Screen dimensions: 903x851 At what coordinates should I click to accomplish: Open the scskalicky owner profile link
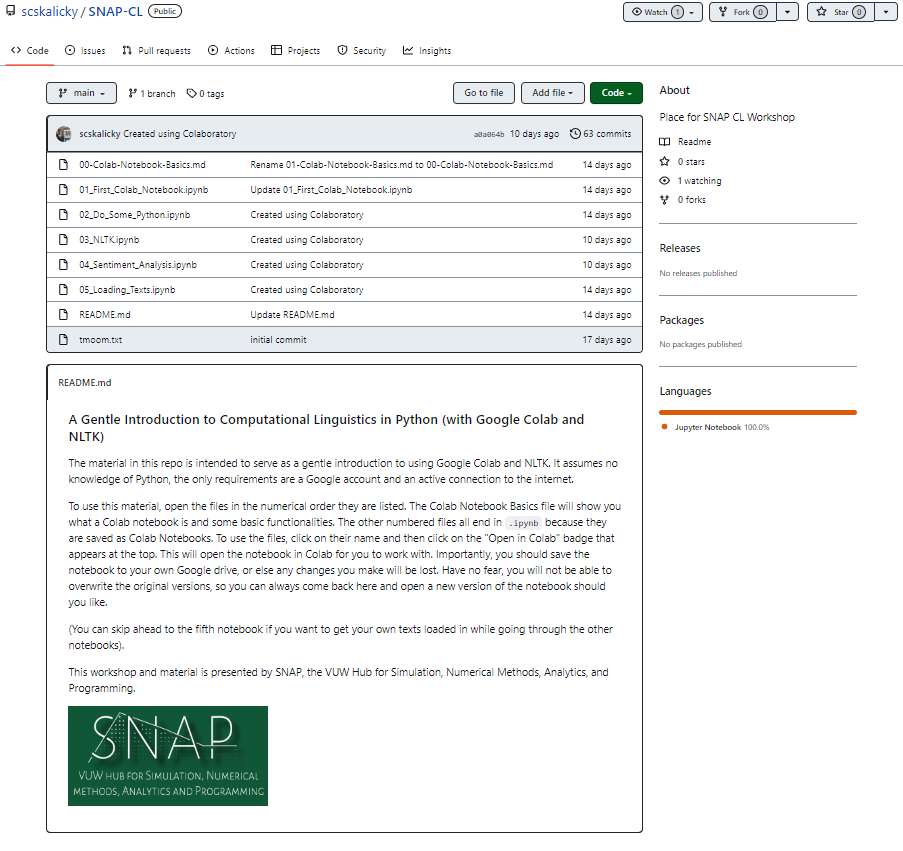point(50,12)
